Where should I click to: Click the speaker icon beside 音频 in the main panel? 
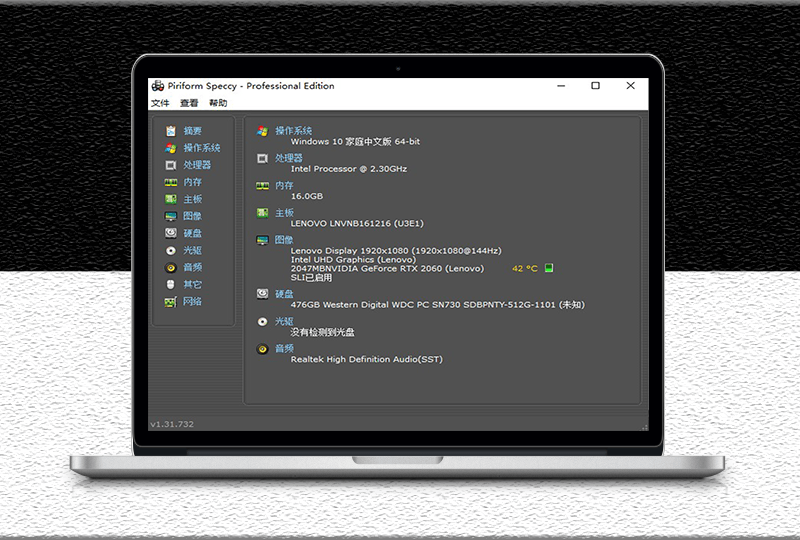(x=262, y=349)
